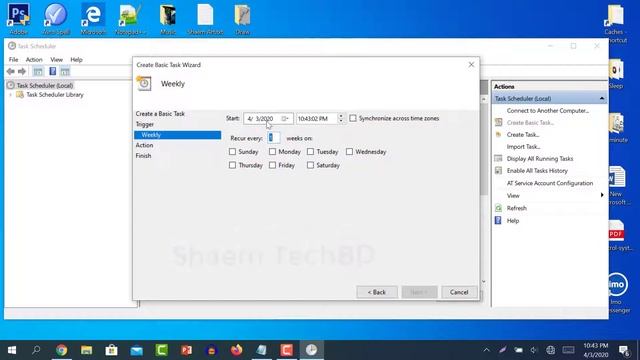Screen dimensions: 640x360
Task: Check the Thursday checkbox
Action: click(232, 165)
